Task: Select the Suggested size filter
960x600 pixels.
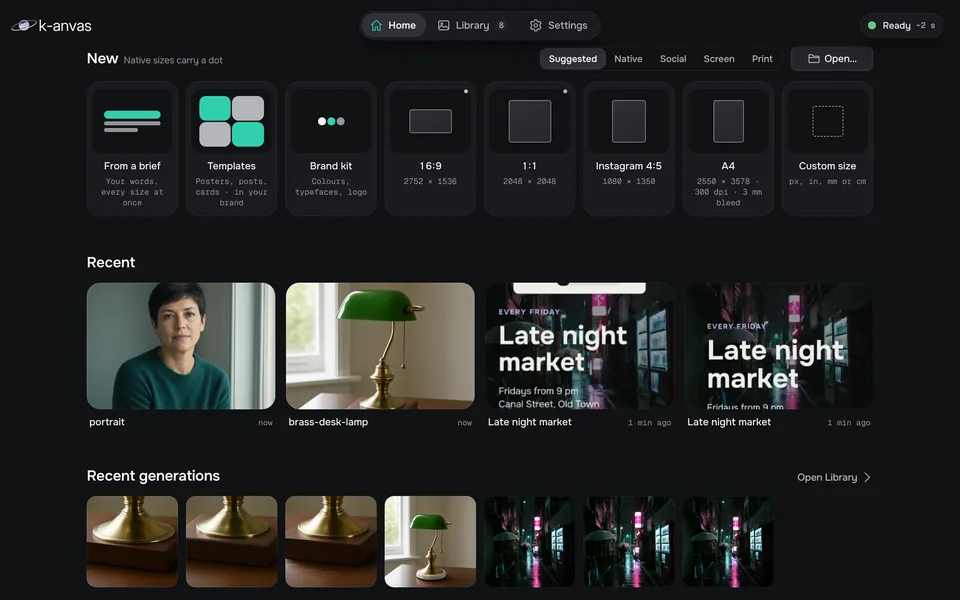Action: (572, 59)
